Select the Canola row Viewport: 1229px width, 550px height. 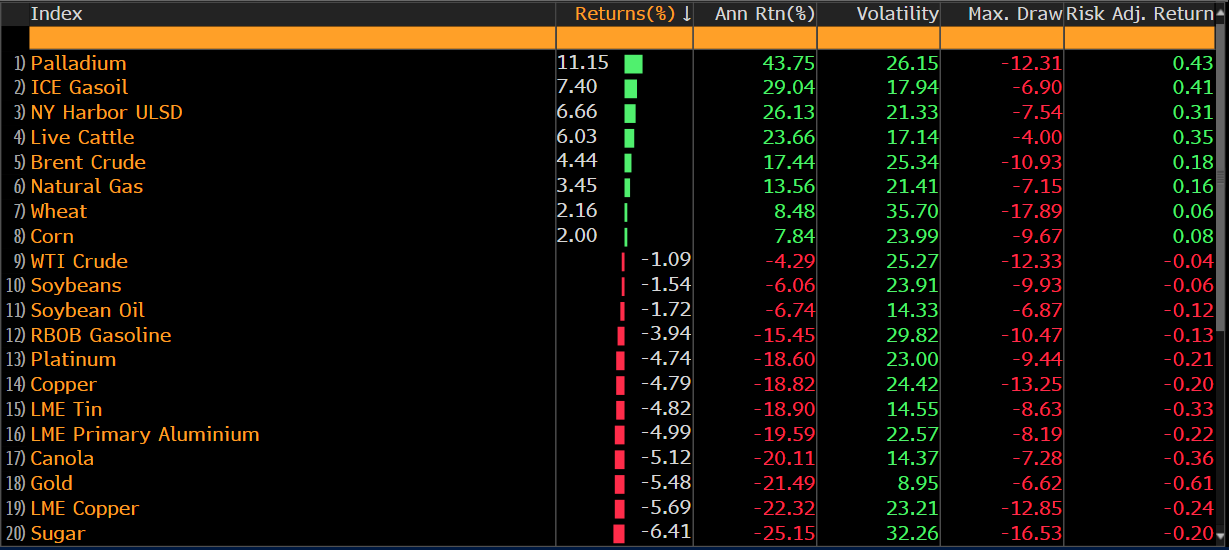click(608, 459)
